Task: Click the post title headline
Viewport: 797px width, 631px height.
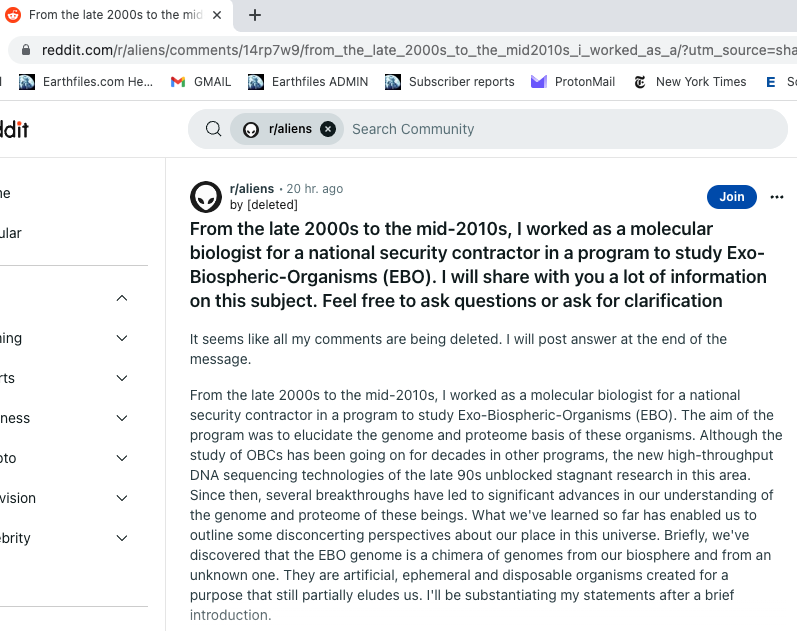Action: coord(478,265)
